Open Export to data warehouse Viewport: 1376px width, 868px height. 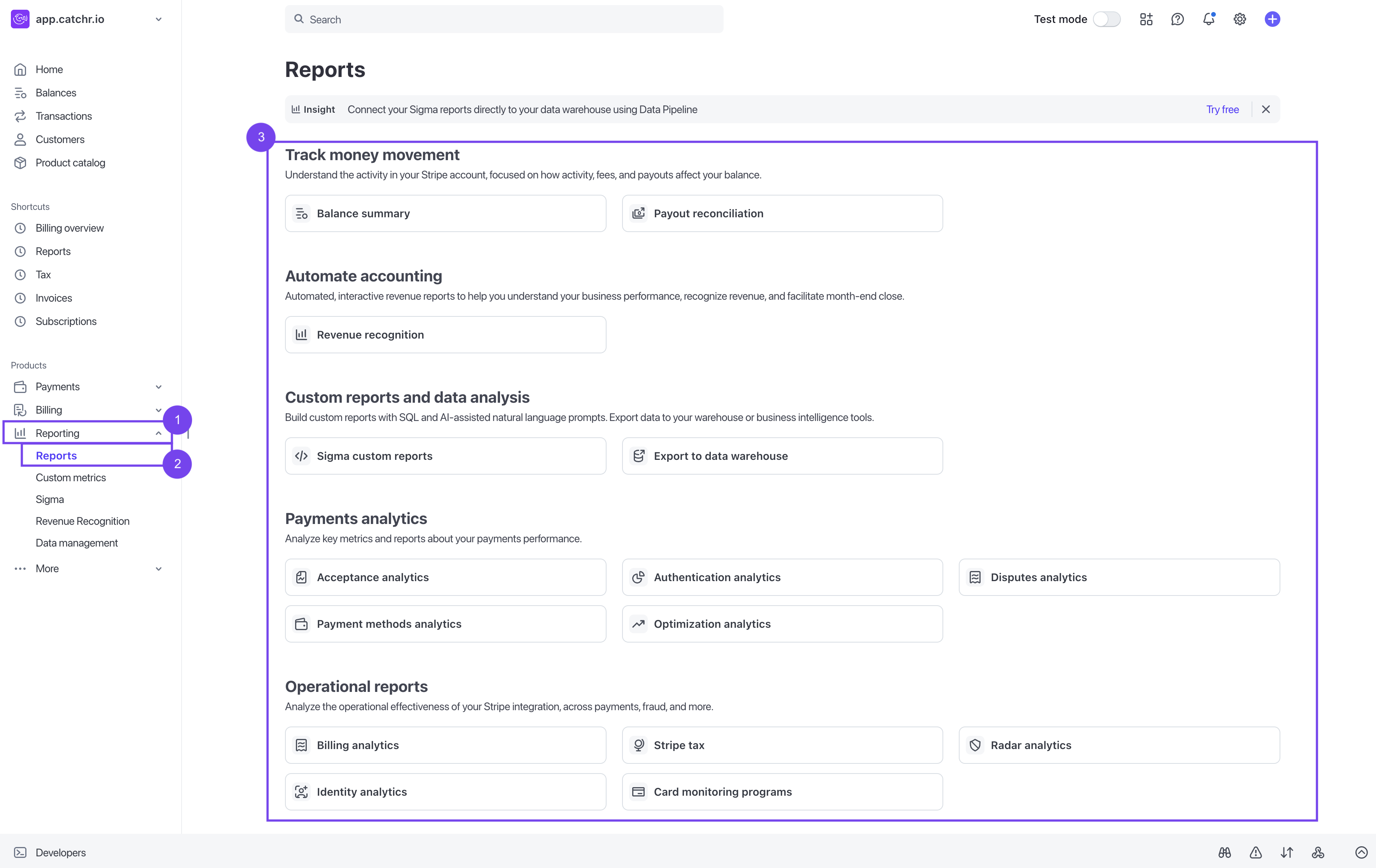click(782, 456)
